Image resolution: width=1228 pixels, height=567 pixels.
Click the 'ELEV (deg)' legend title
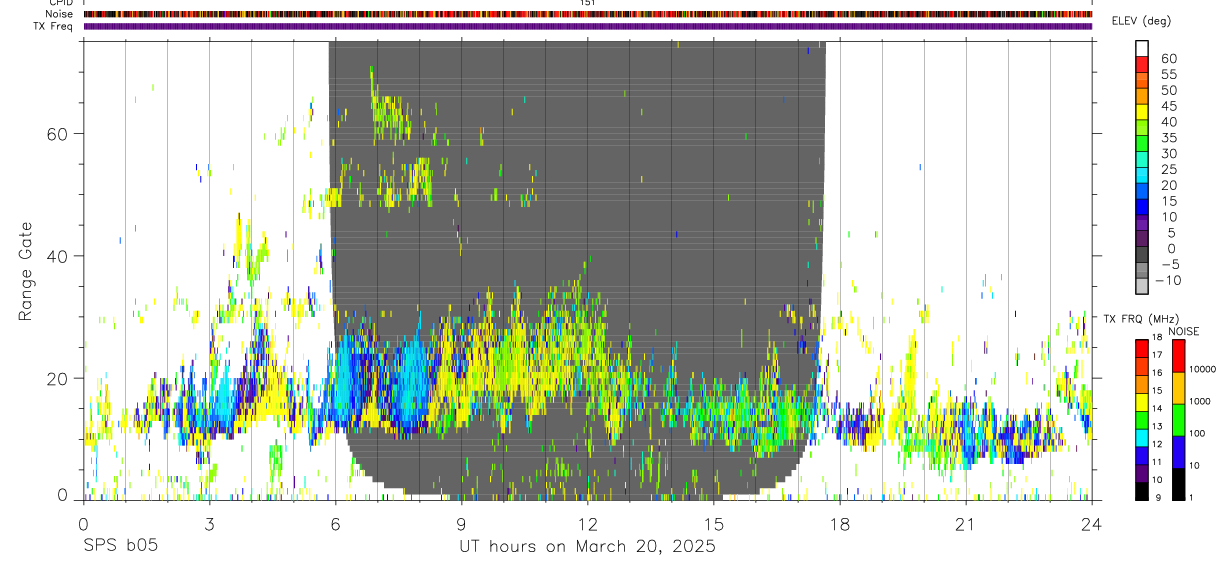coord(1141,21)
